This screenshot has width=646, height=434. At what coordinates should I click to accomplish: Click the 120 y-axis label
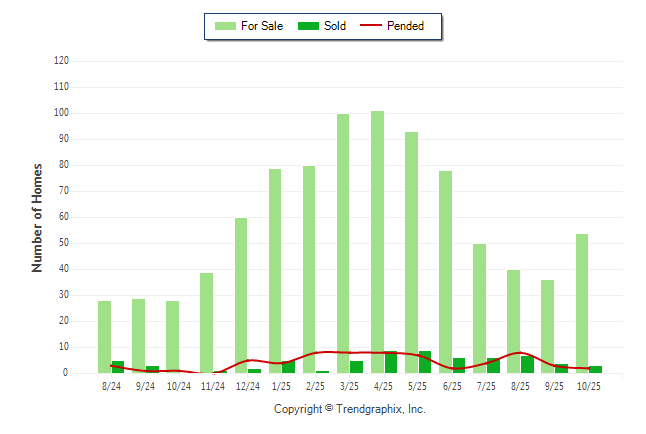pos(61,61)
